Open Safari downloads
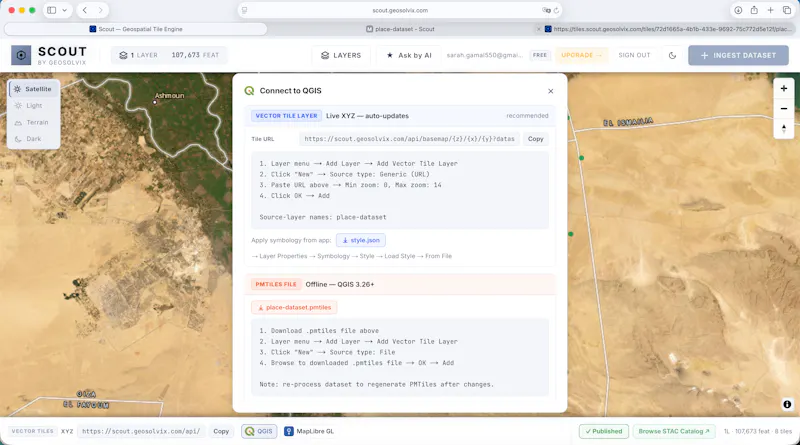Screen dimensions: 800x445 pyautogui.click(x=738, y=10)
